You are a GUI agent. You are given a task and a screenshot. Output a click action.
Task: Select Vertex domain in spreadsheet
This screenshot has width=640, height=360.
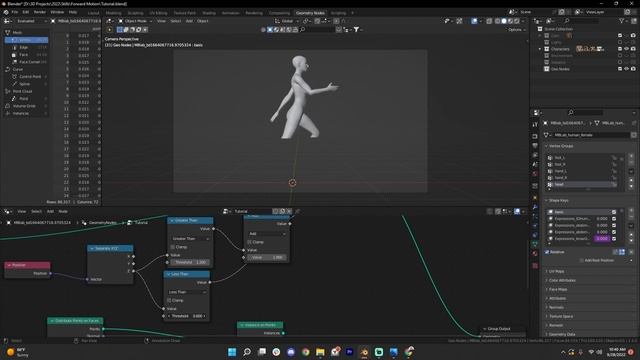[27, 40]
